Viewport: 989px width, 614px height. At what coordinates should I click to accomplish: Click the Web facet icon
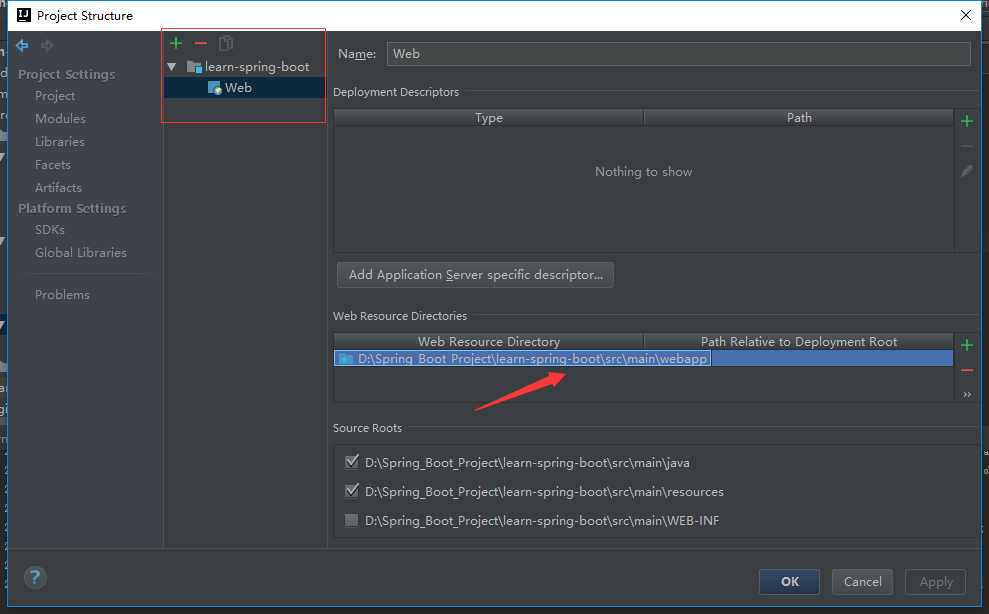tap(214, 88)
